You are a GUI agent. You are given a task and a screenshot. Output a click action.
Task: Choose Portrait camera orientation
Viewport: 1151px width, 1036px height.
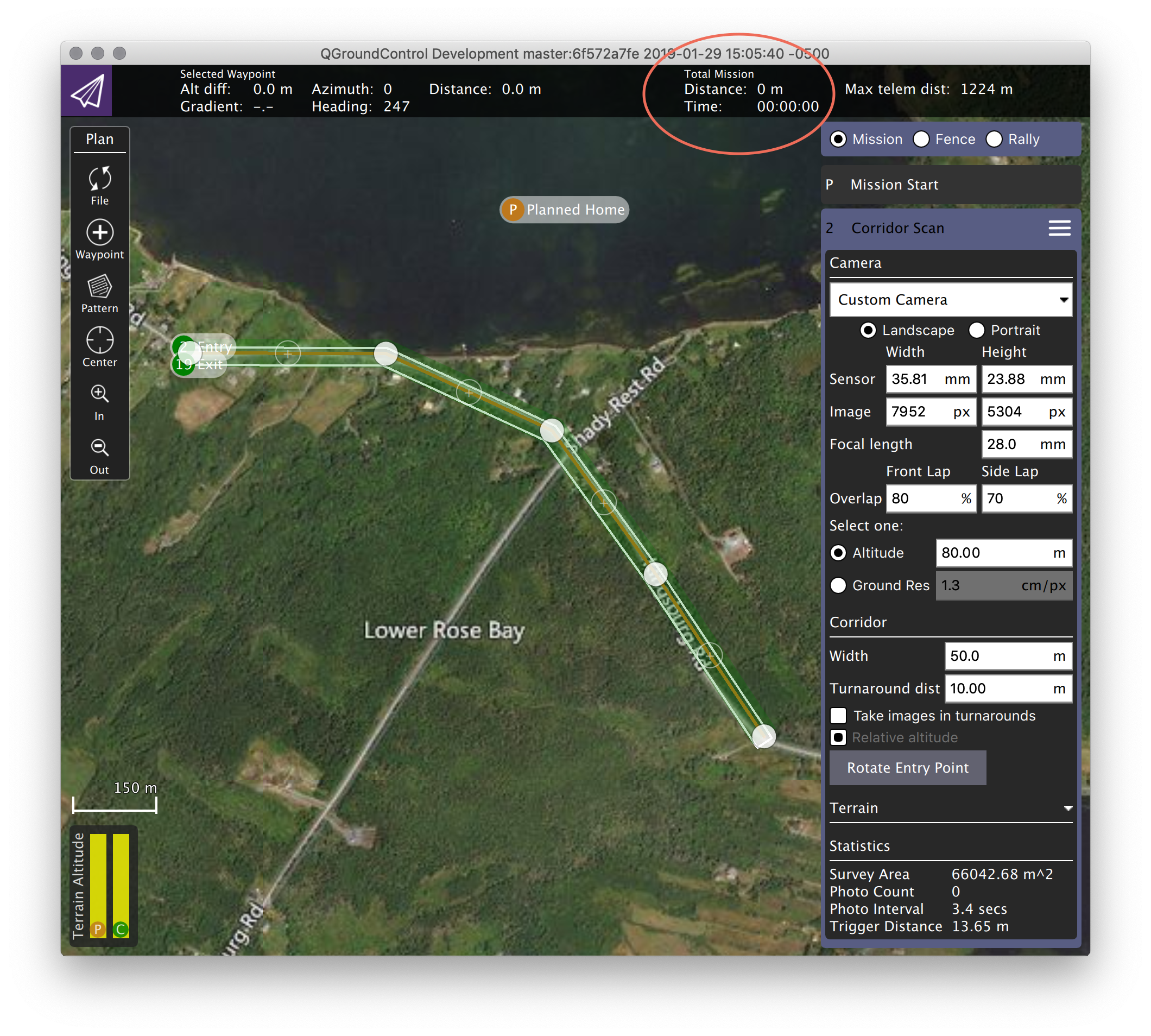point(976,330)
